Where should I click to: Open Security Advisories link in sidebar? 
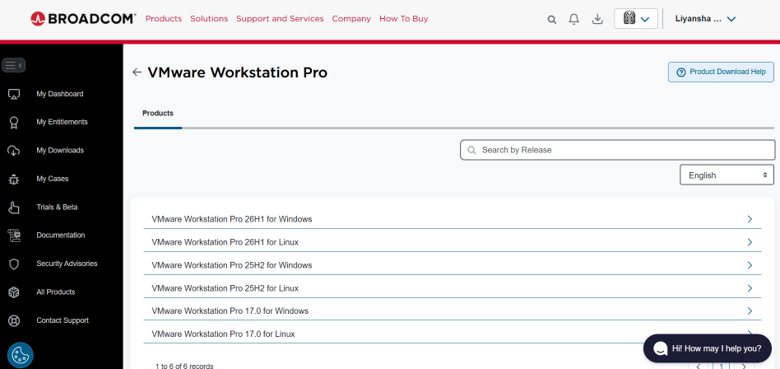click(67, 264)
